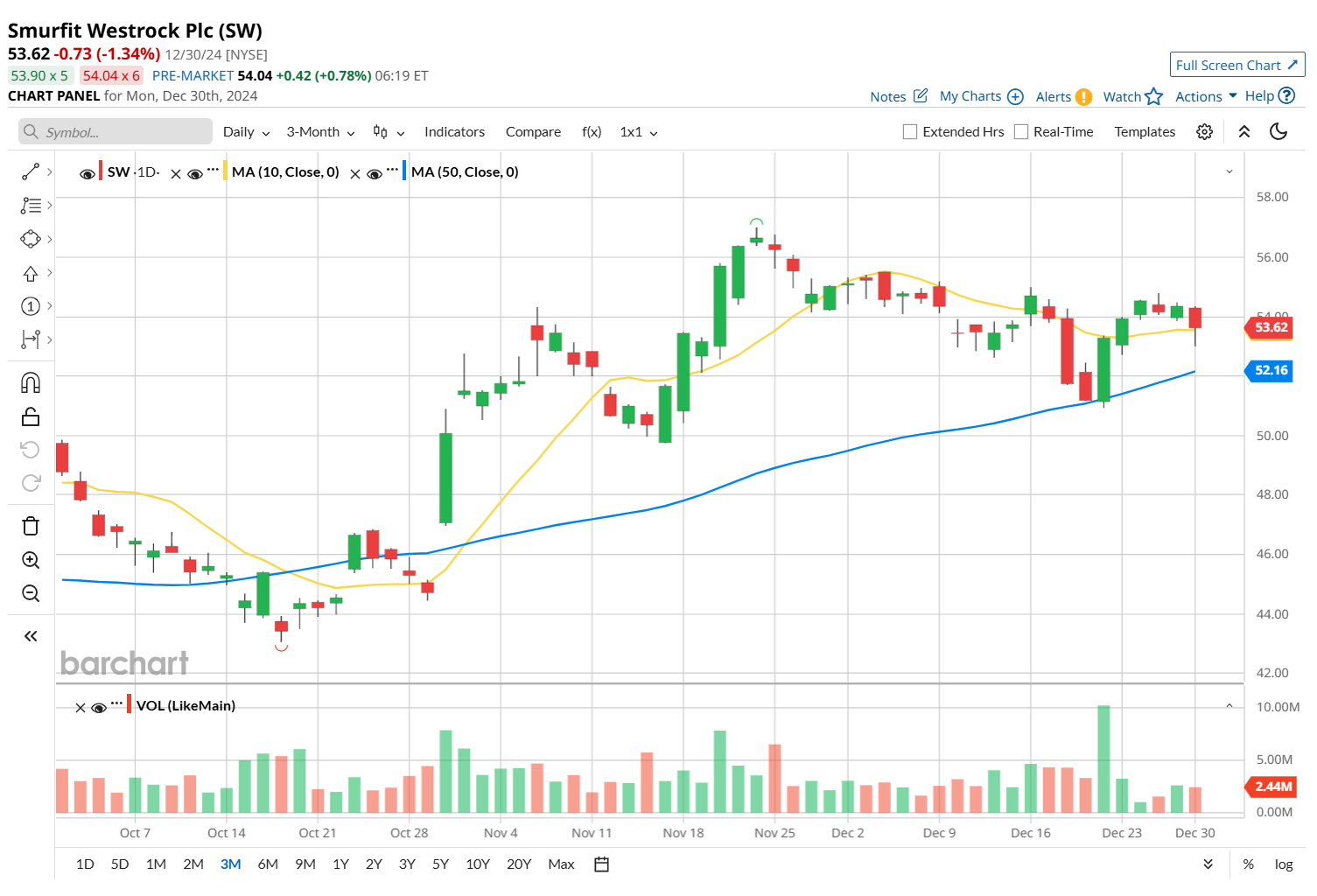Open the Actions dropdown menu
1317x896 pixels.
pos(1206,96)
